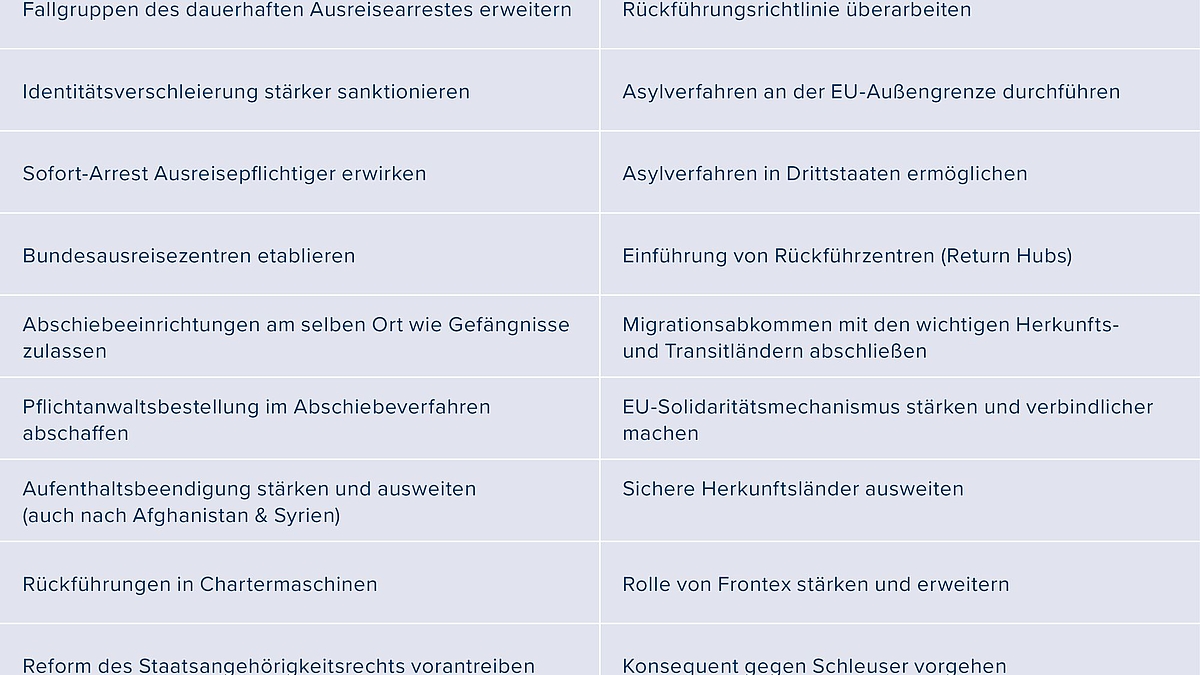Image resolution: width=1200 pixels, height=675 pixels.
Task: Select 'Fallgruppen des dauerhaften Ausreisearrestes erweitern' cell
Action: [299, 24]
